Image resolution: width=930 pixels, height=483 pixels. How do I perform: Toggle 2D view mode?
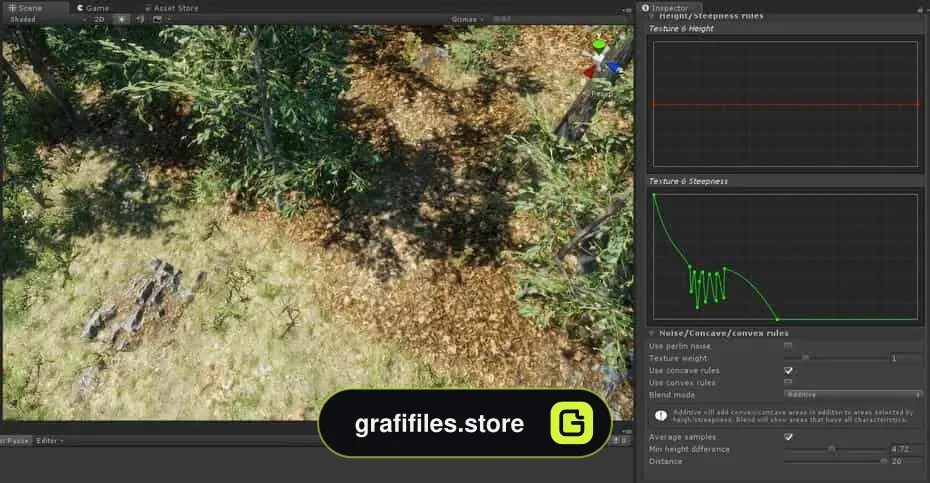point(100,19)
